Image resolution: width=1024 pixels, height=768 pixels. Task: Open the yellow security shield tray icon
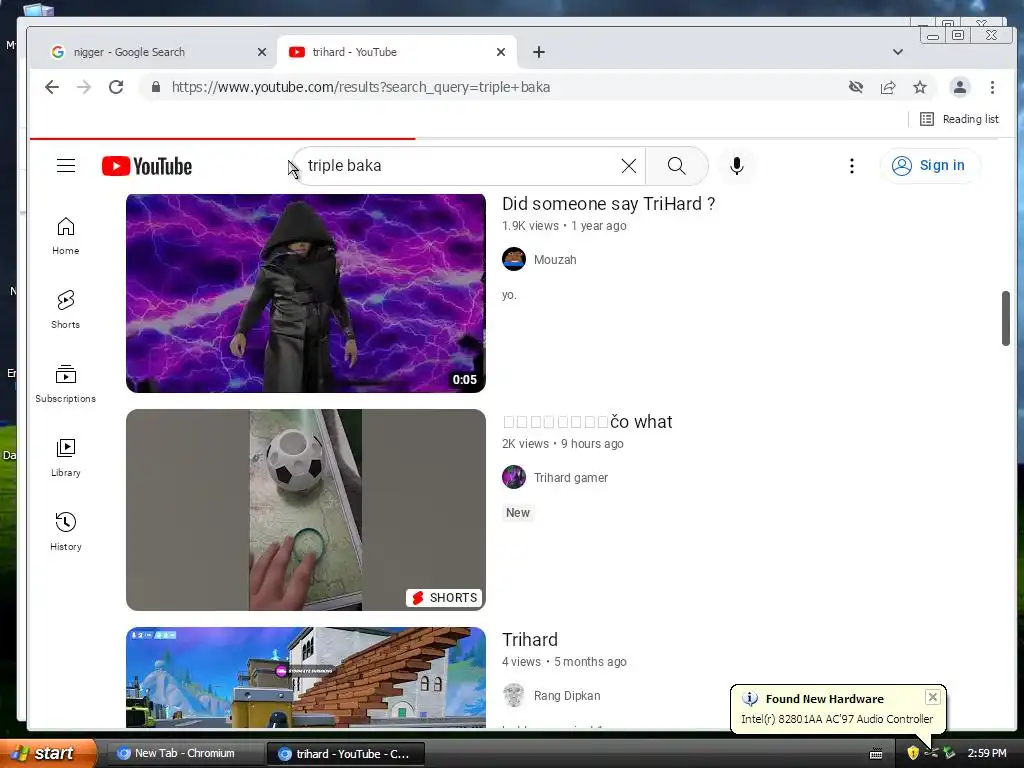coord(913,753)
